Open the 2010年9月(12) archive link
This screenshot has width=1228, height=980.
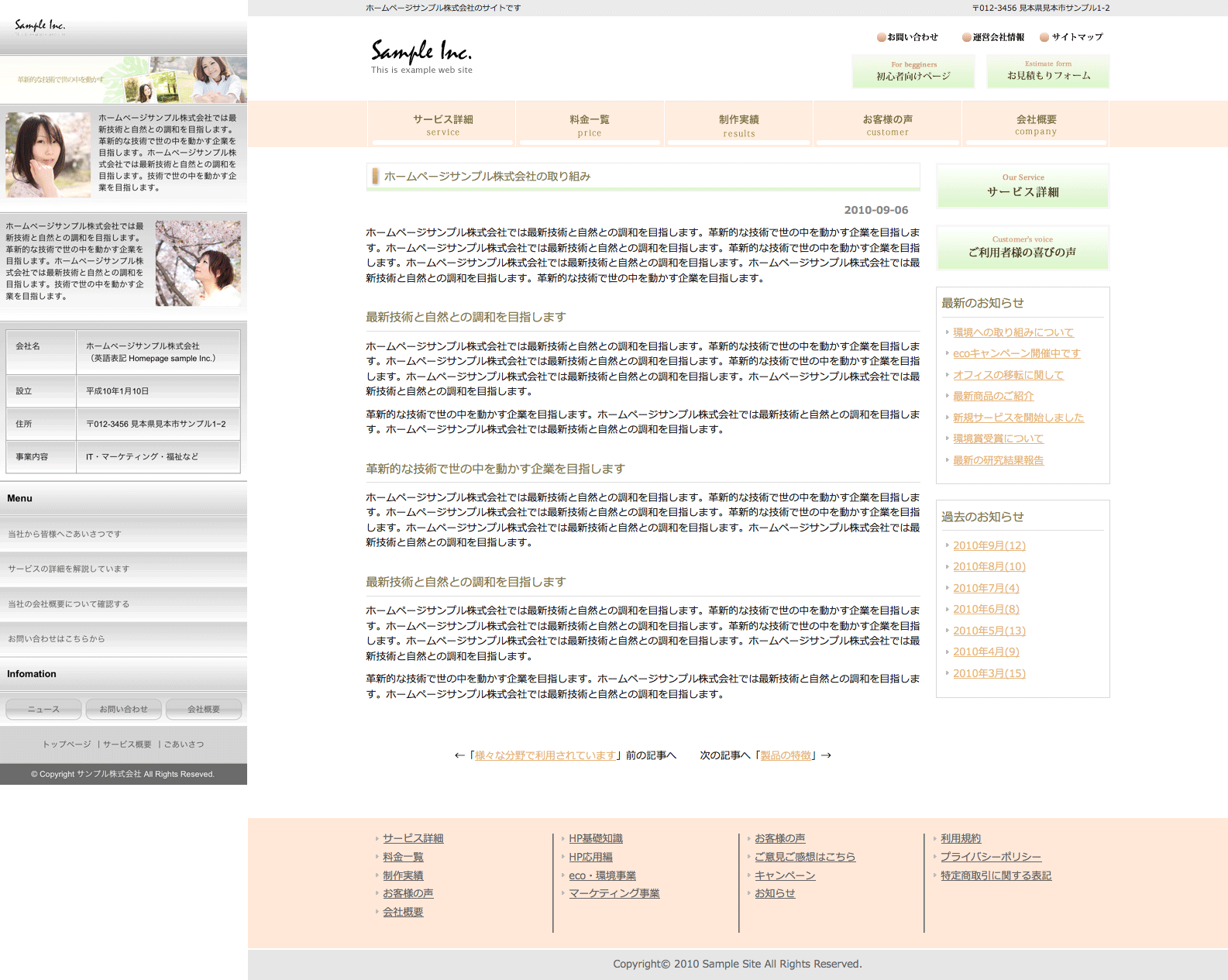(x=989, y=546)
